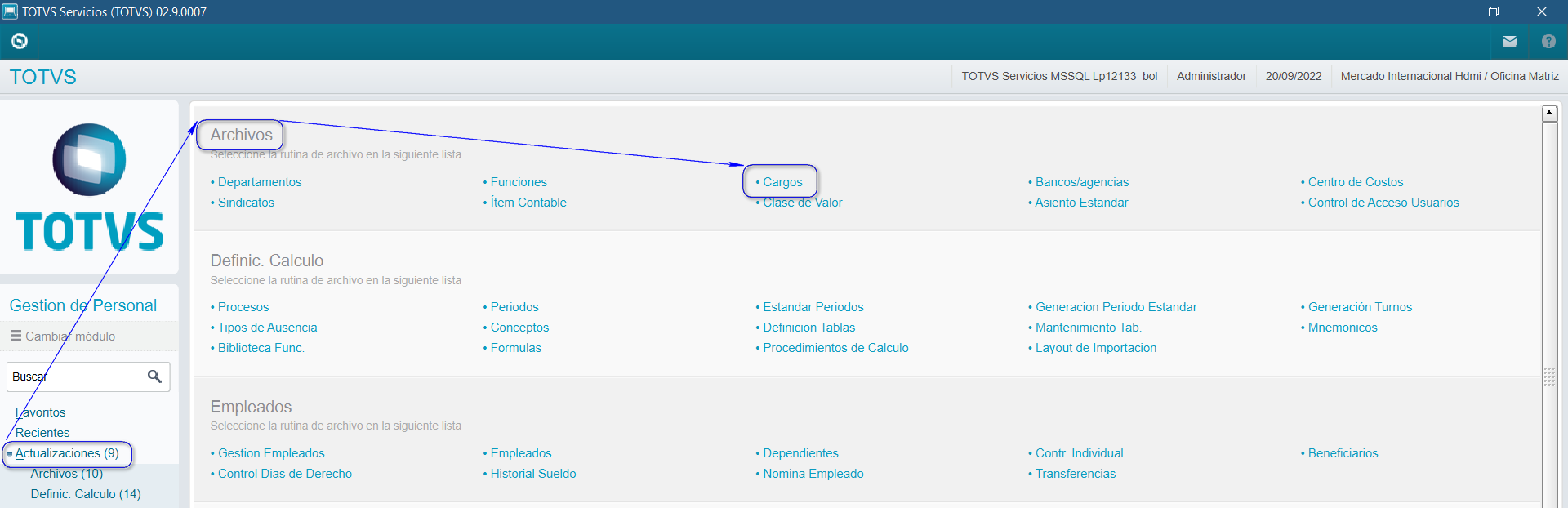Open Contr. Individual routine
Screen dimensions: 1568x508
click(x=1079, y=453)
